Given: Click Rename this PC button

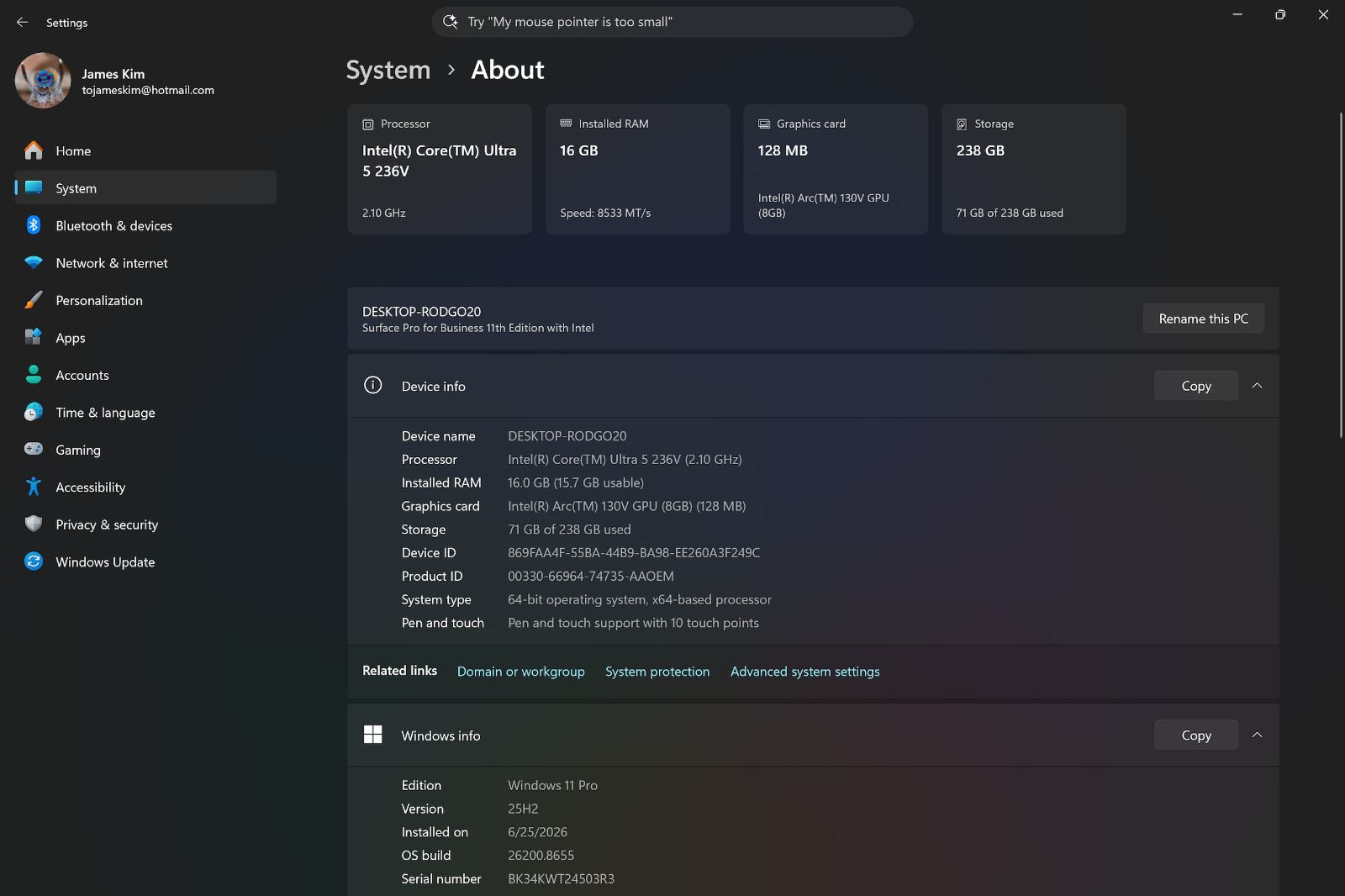Looking at the screenshot, I should pyautogui.click(x=1204, y=319).
